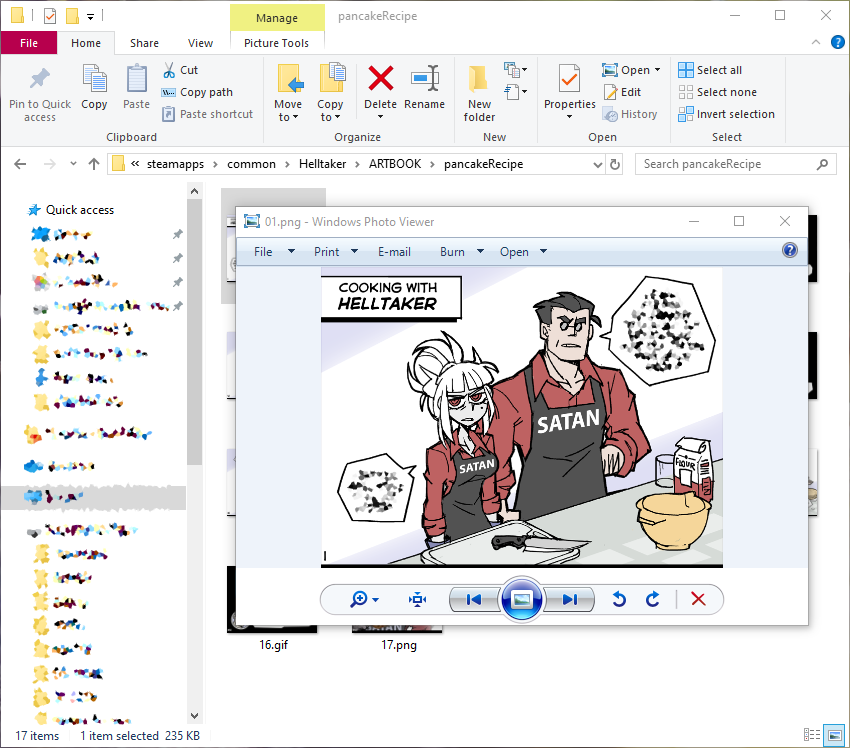The height and width of the screenshot is (748, 850).
Task: Click History in the Open group
Action: (x=630, y=114)
